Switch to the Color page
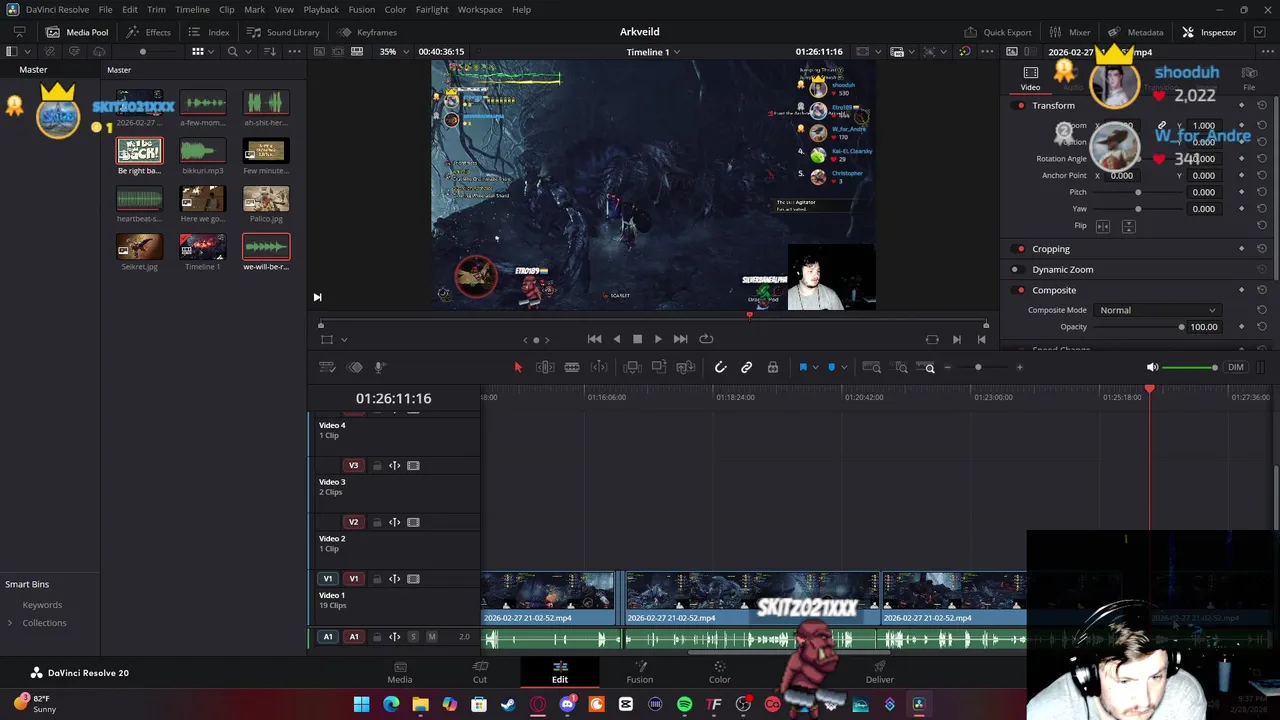 pyautogui.click(x=720, y=672)
